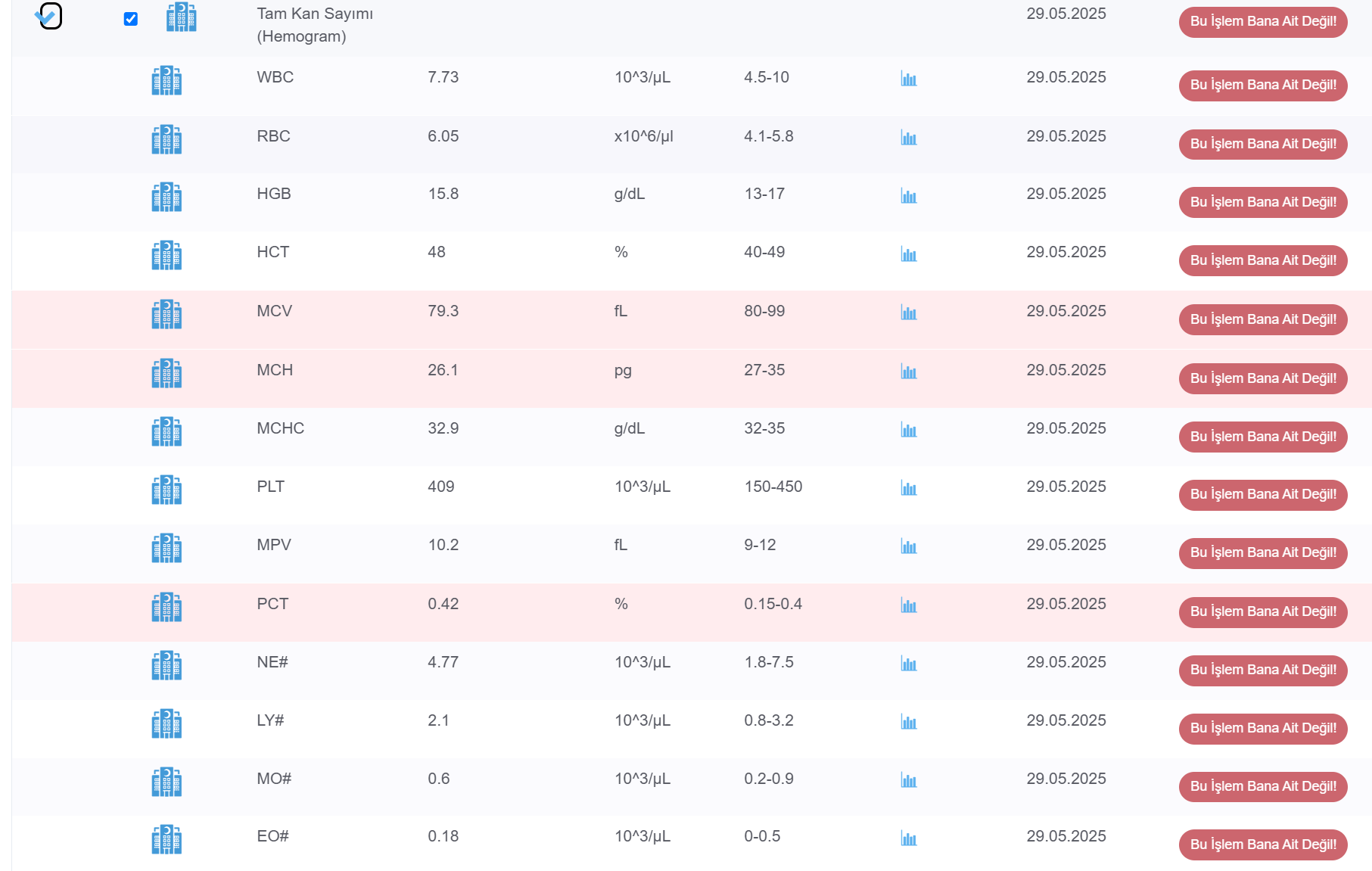This screenshot has height=871, width=1372.
Task: Select the Tam Kan Sayımı (Hemogram) test name
Action: [315, 25]
